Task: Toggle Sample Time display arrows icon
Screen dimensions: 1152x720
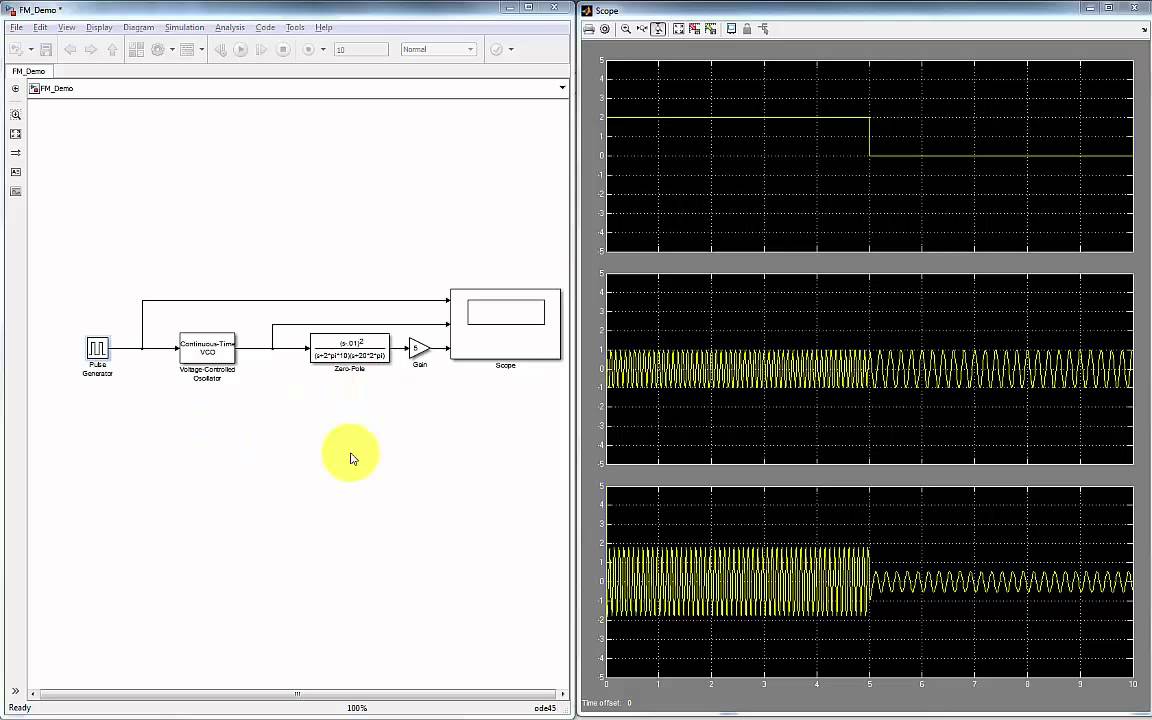Action: 15,153
